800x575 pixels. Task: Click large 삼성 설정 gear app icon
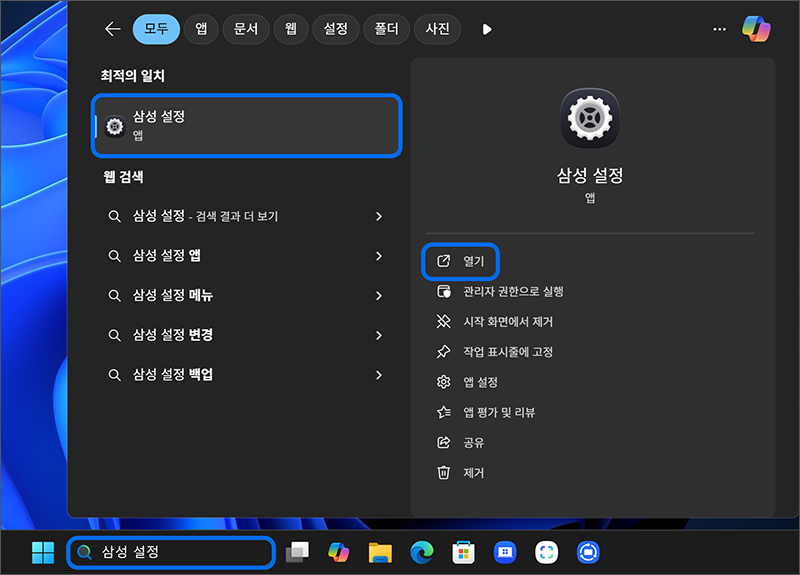pyautogui.click(x=590, y=118)
